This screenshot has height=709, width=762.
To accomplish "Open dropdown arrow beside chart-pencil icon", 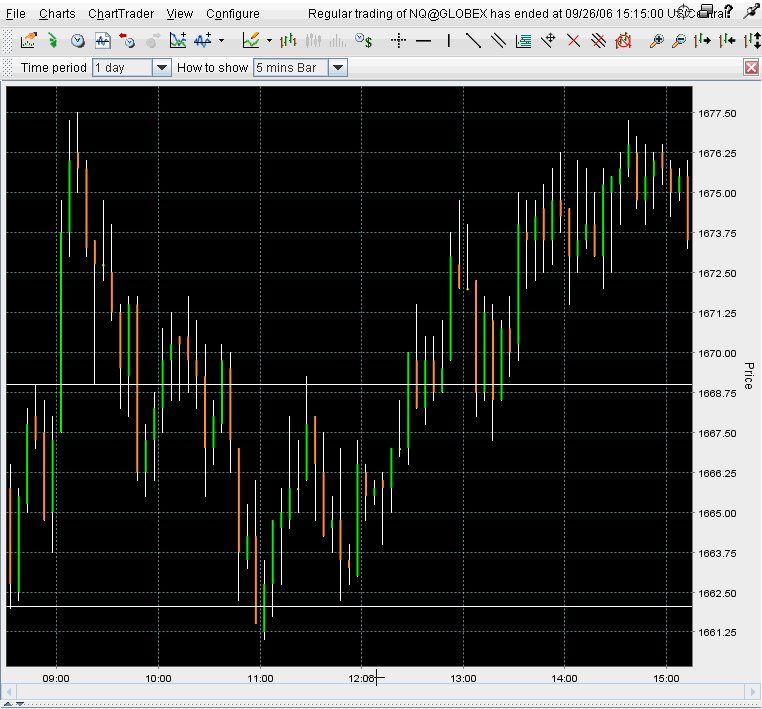I will click(269, 40).
